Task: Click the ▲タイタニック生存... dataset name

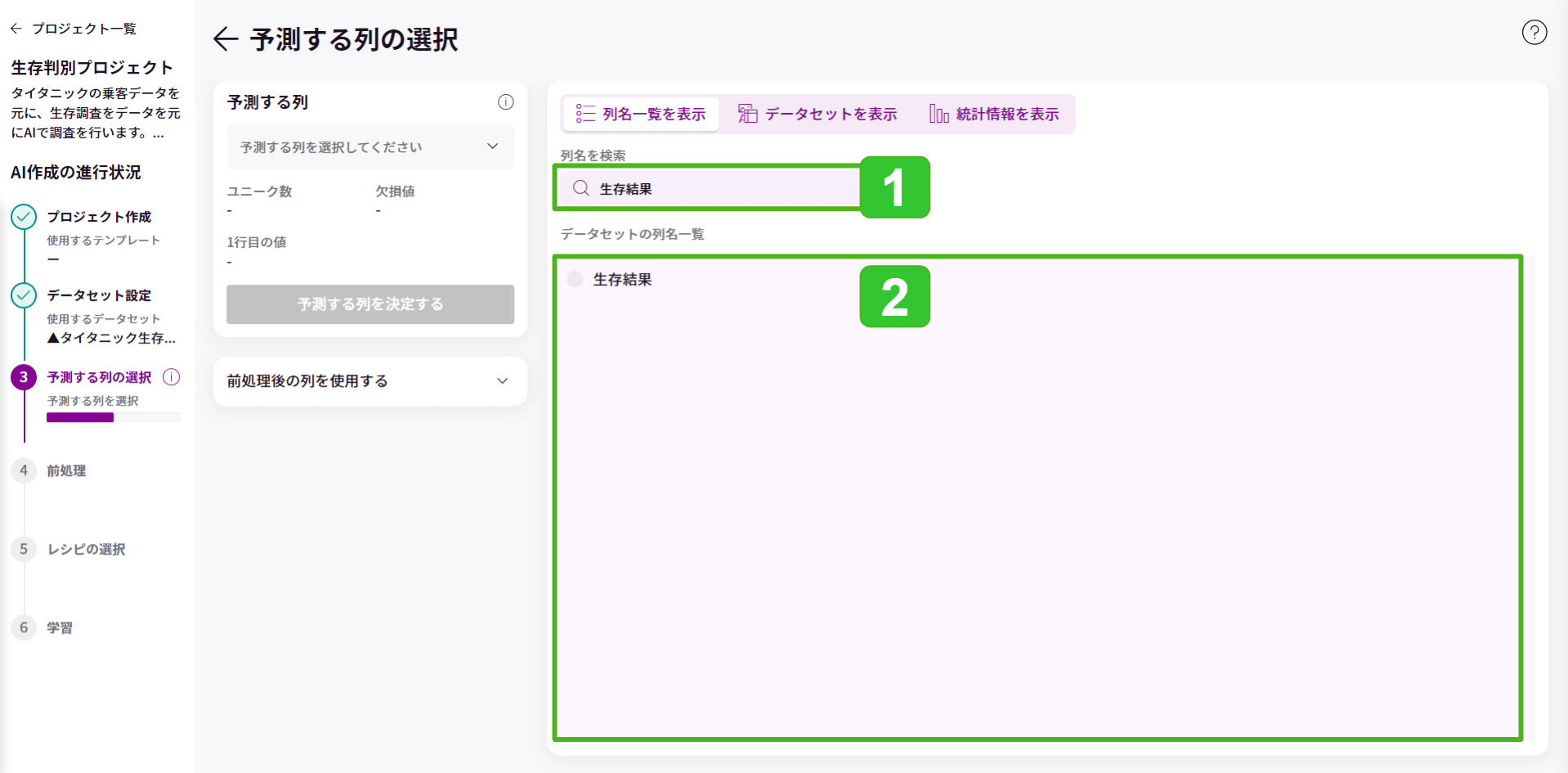Action: [111, 338]
